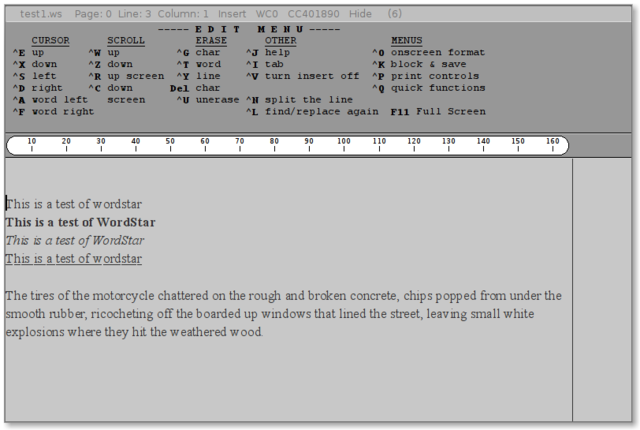
Task: Click line starting 'The tires of the motorcycle'
Action: [x=284, y=296]
